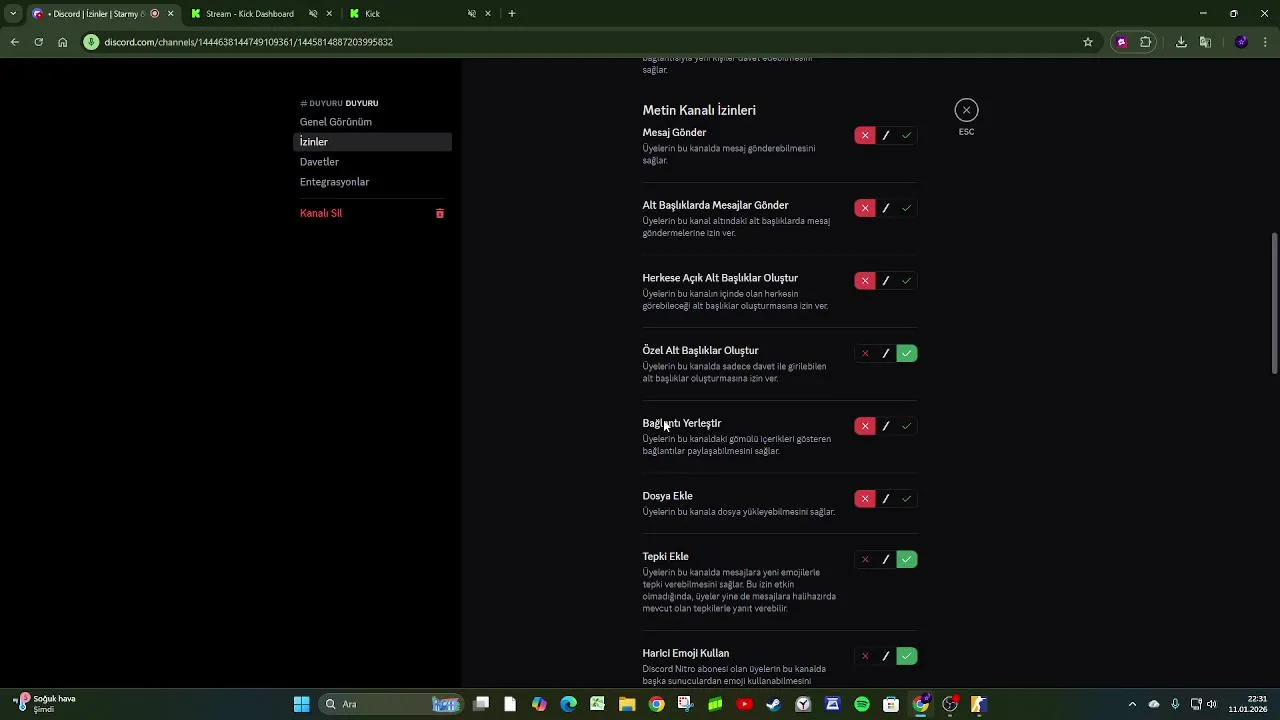Allow Alt Başlıklarda Mesajlar Gönder permission

click(907, 208)
